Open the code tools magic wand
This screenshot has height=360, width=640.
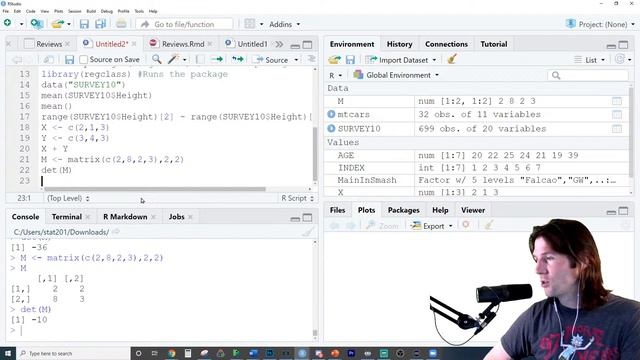[173, 59]
